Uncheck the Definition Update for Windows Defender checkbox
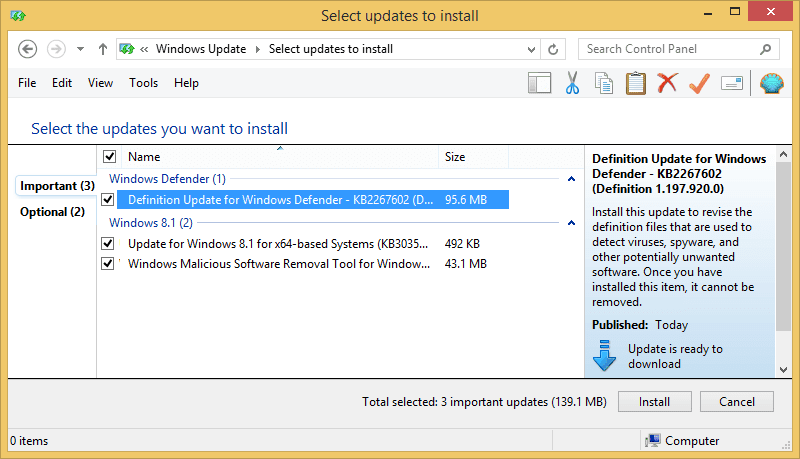800x459 pixels. click(x=108, y=199)
